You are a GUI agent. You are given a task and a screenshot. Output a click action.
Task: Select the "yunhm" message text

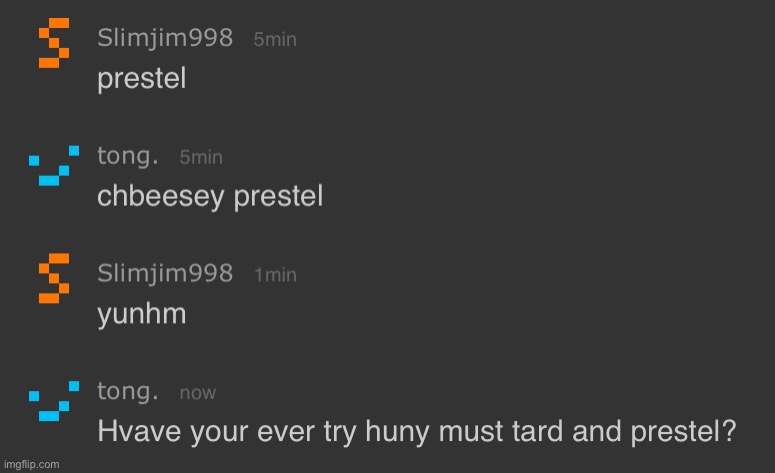[141, 315]
